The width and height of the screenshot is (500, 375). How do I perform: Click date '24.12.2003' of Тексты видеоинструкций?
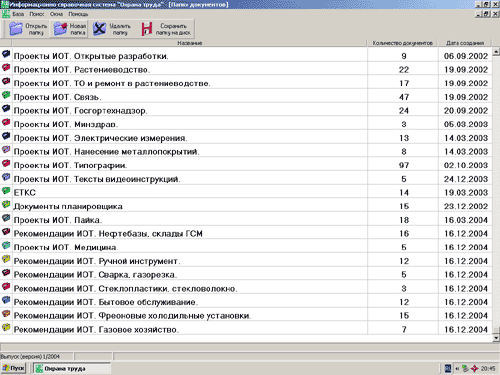tap(466, 179)
